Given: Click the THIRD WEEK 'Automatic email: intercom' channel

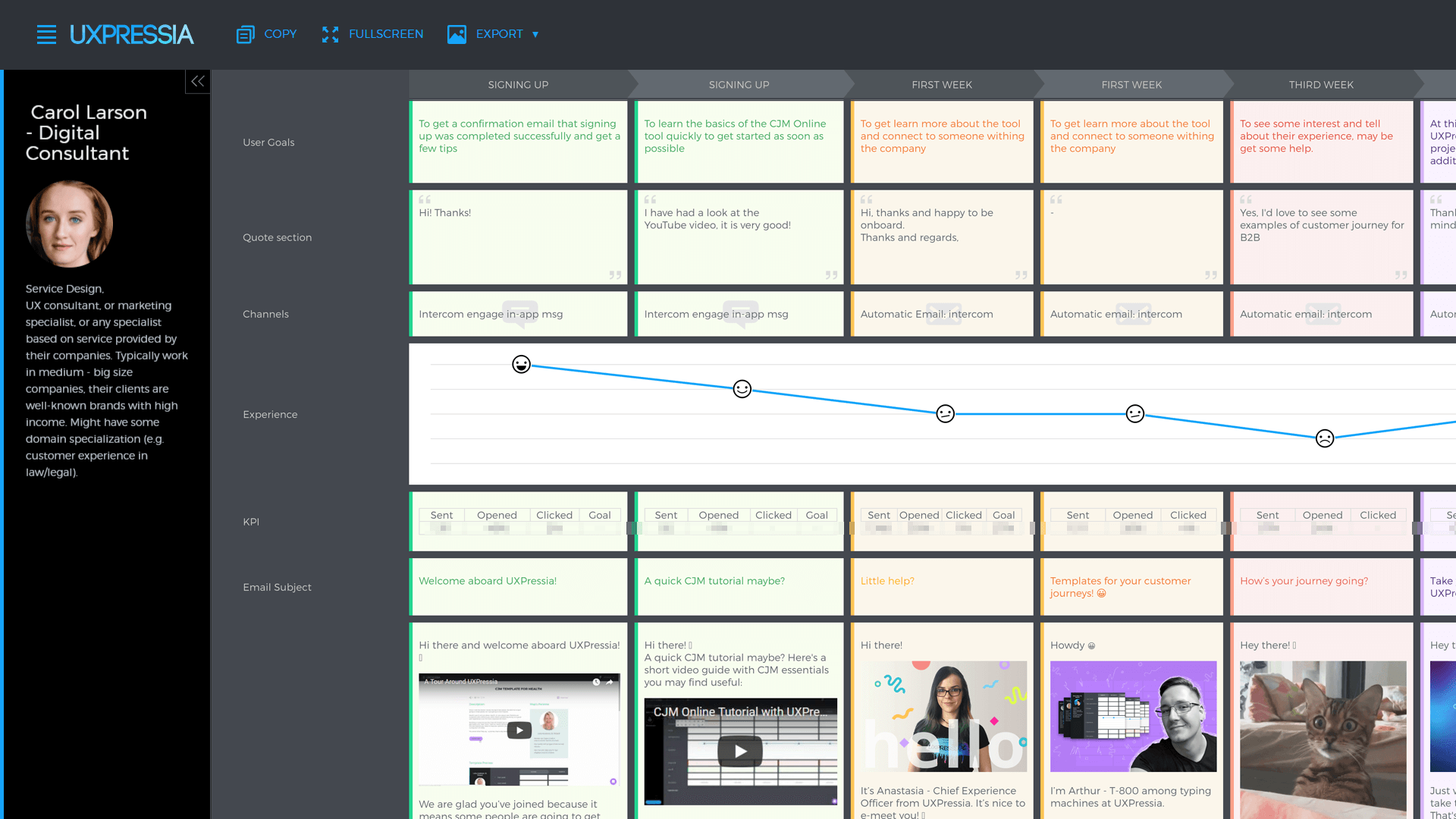Looking at the screenshot, I should pos(1321,314).
